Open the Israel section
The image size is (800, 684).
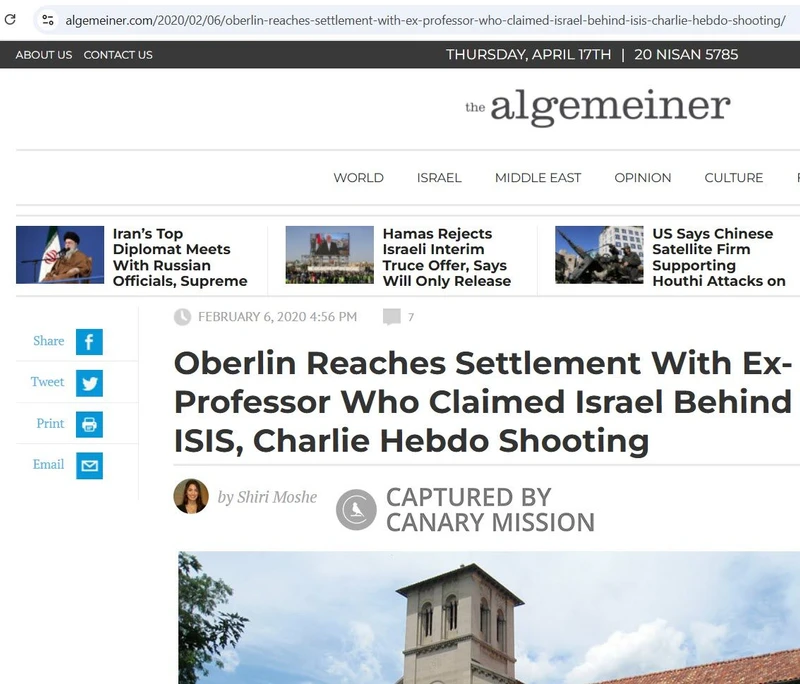pos(439,178)
